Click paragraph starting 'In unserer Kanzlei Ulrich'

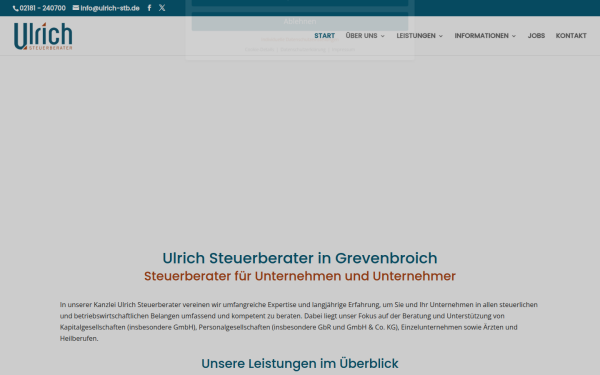coord(300,321)
